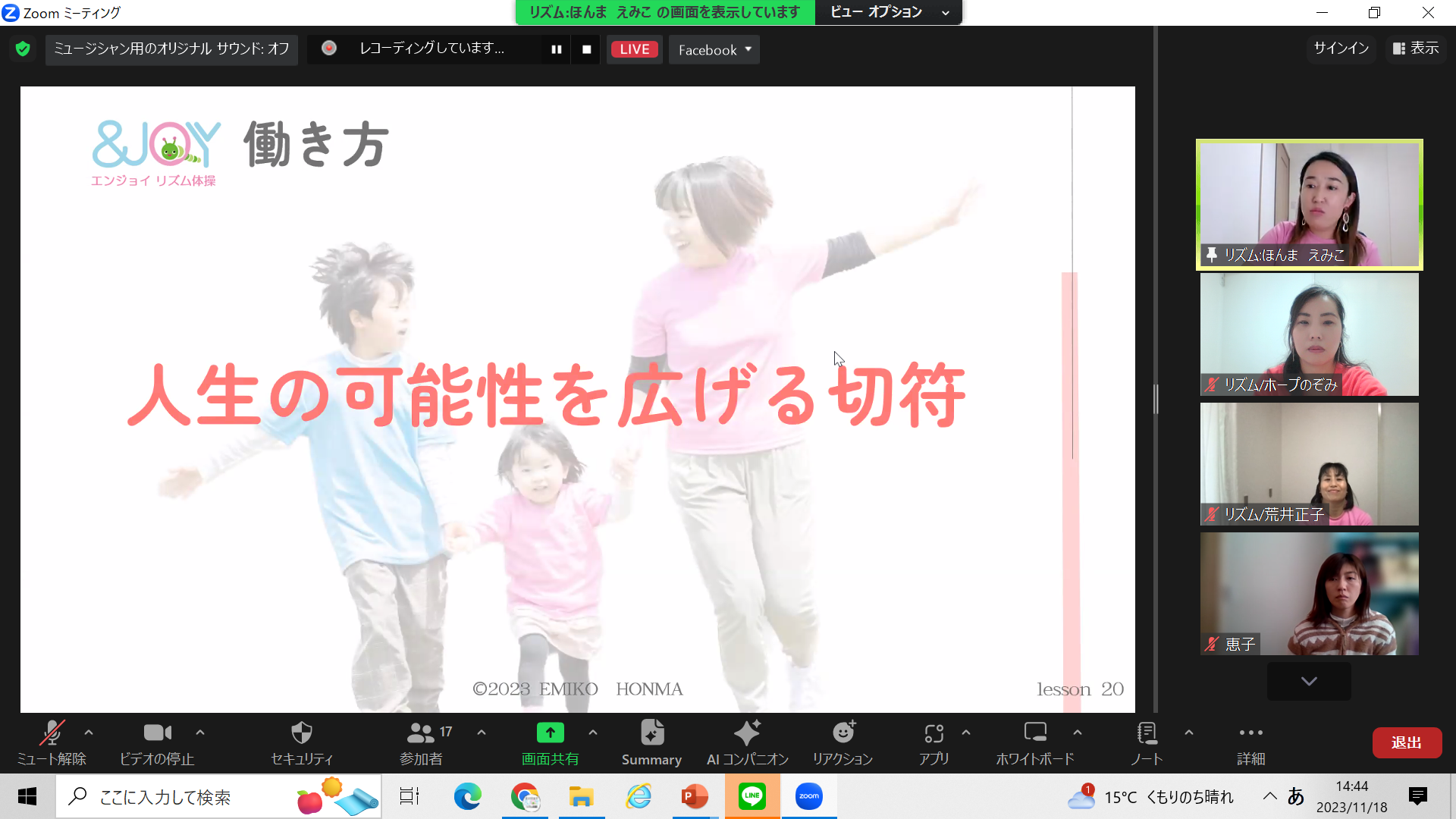Select リズム/荒井正子 video thumbnail
The image size is (1456, 819).
coord(1310,464)
